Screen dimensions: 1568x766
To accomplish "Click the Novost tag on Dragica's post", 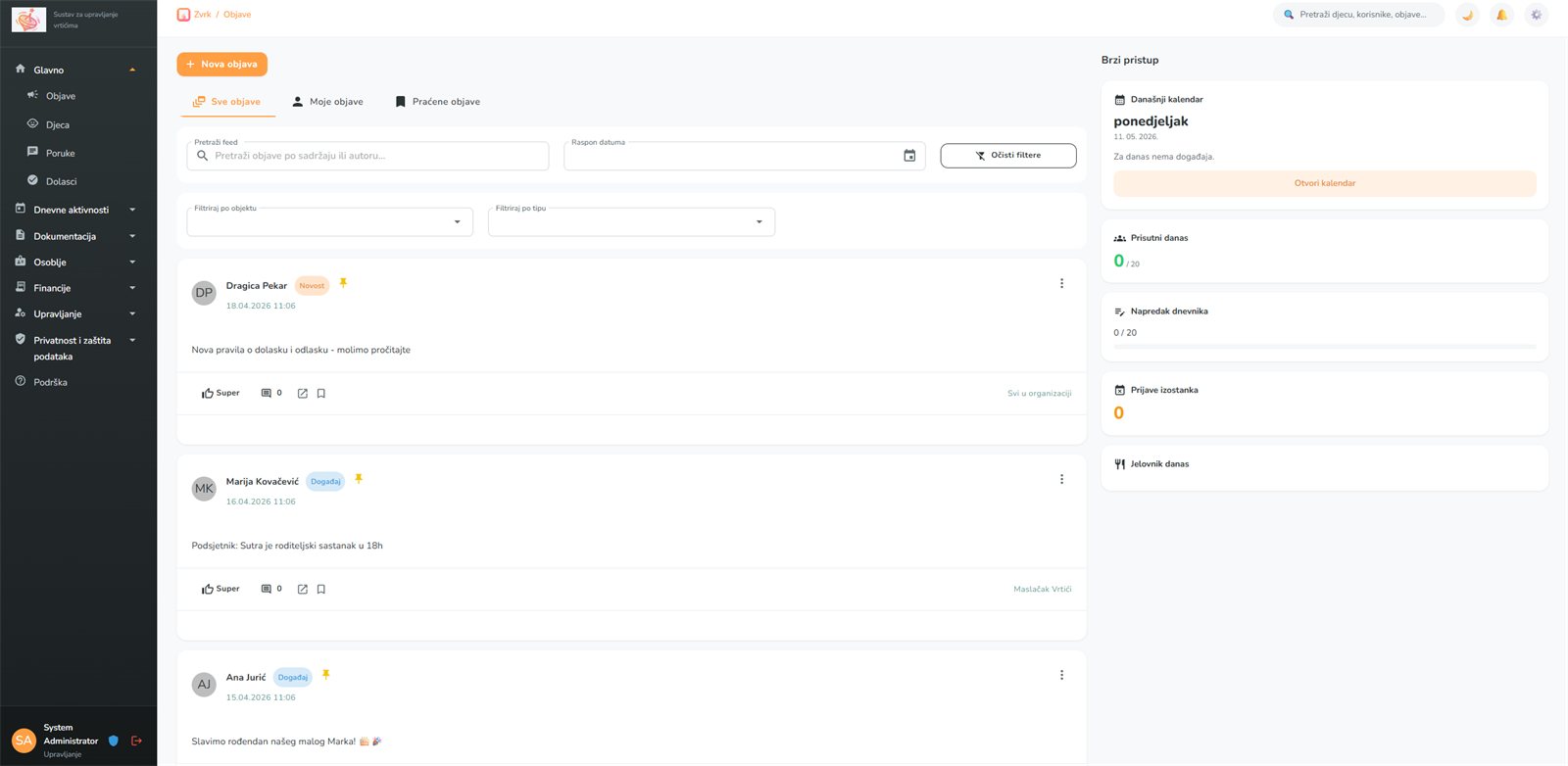I will click(312, 286).
